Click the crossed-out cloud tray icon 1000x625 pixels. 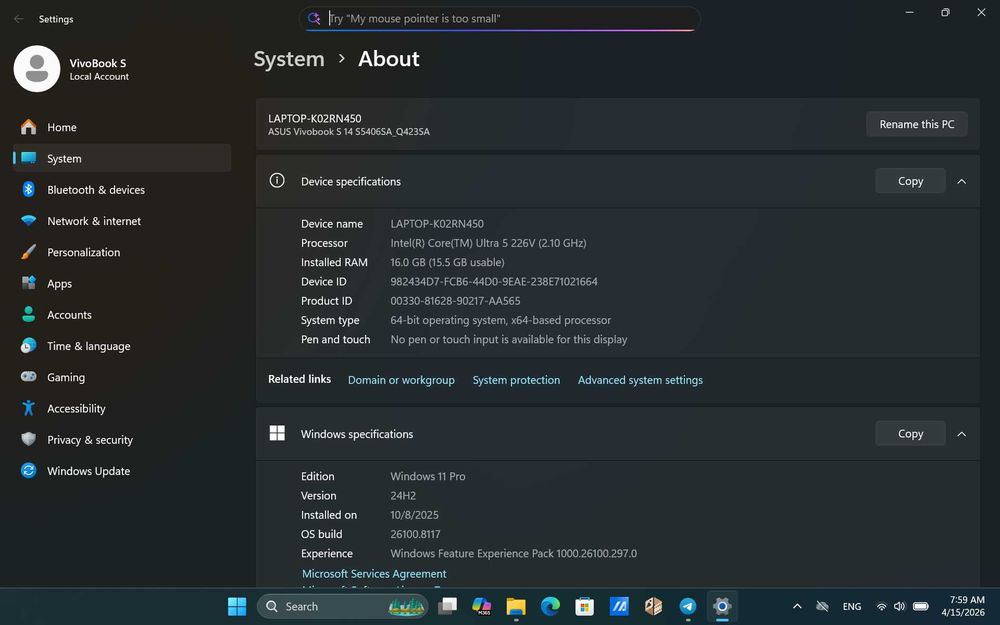822,606
